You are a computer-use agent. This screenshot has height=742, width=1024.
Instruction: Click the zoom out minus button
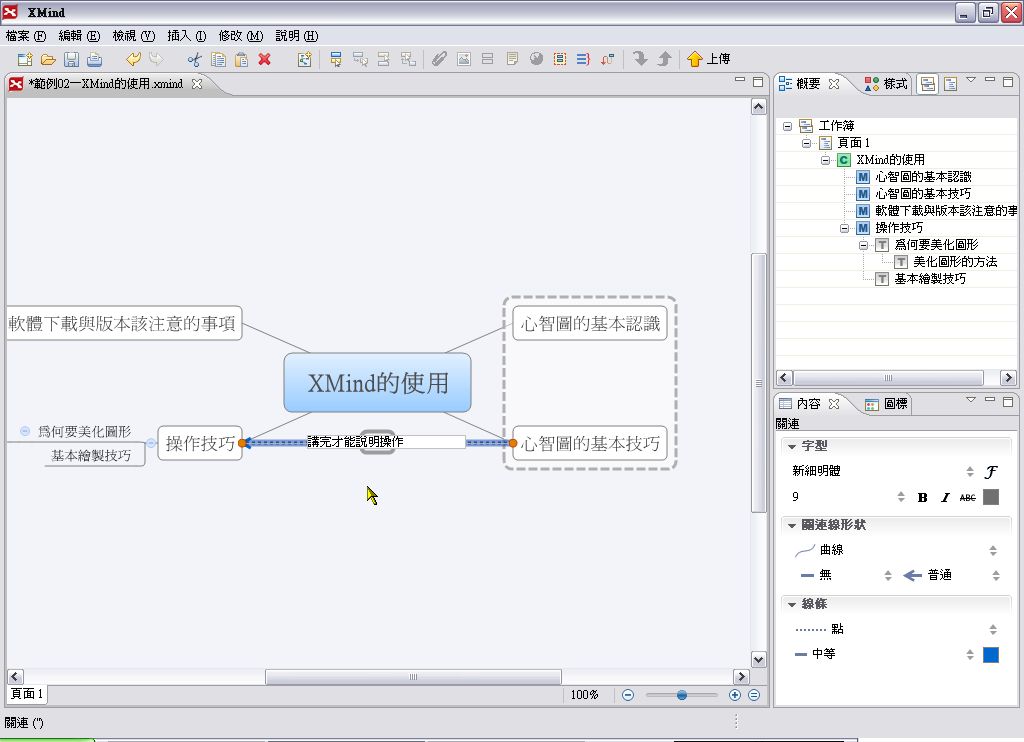628,695
